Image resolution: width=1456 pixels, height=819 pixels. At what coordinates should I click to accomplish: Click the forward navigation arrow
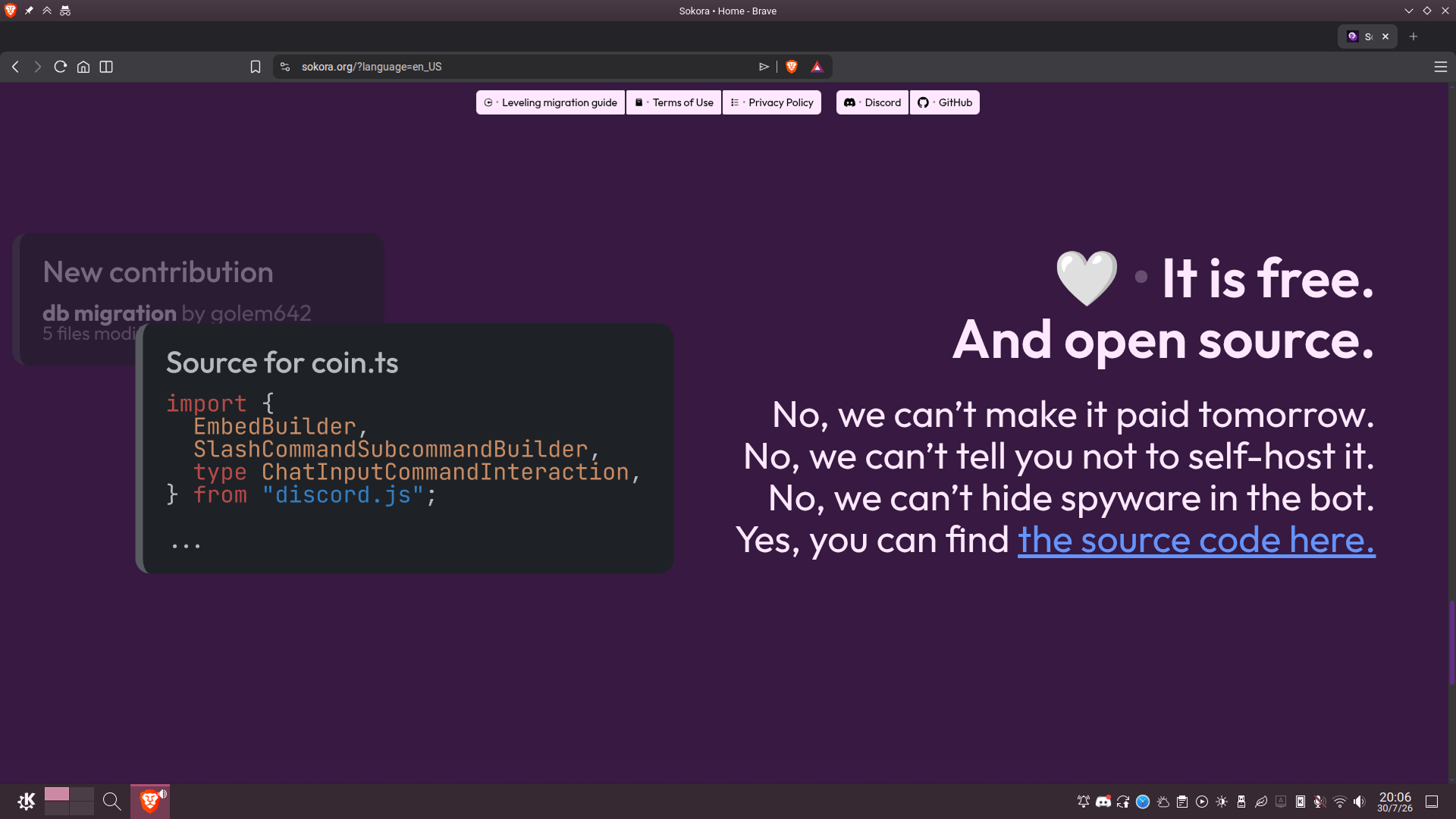[x=38, y=67]
